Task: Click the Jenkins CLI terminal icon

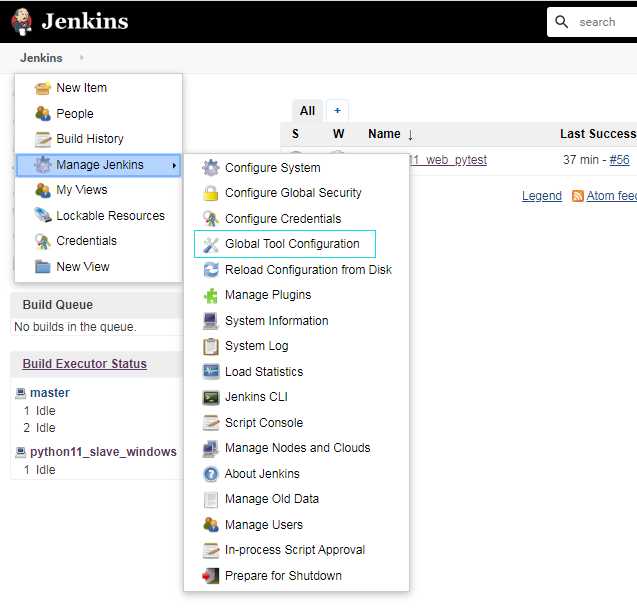Action: coord(211,397)
